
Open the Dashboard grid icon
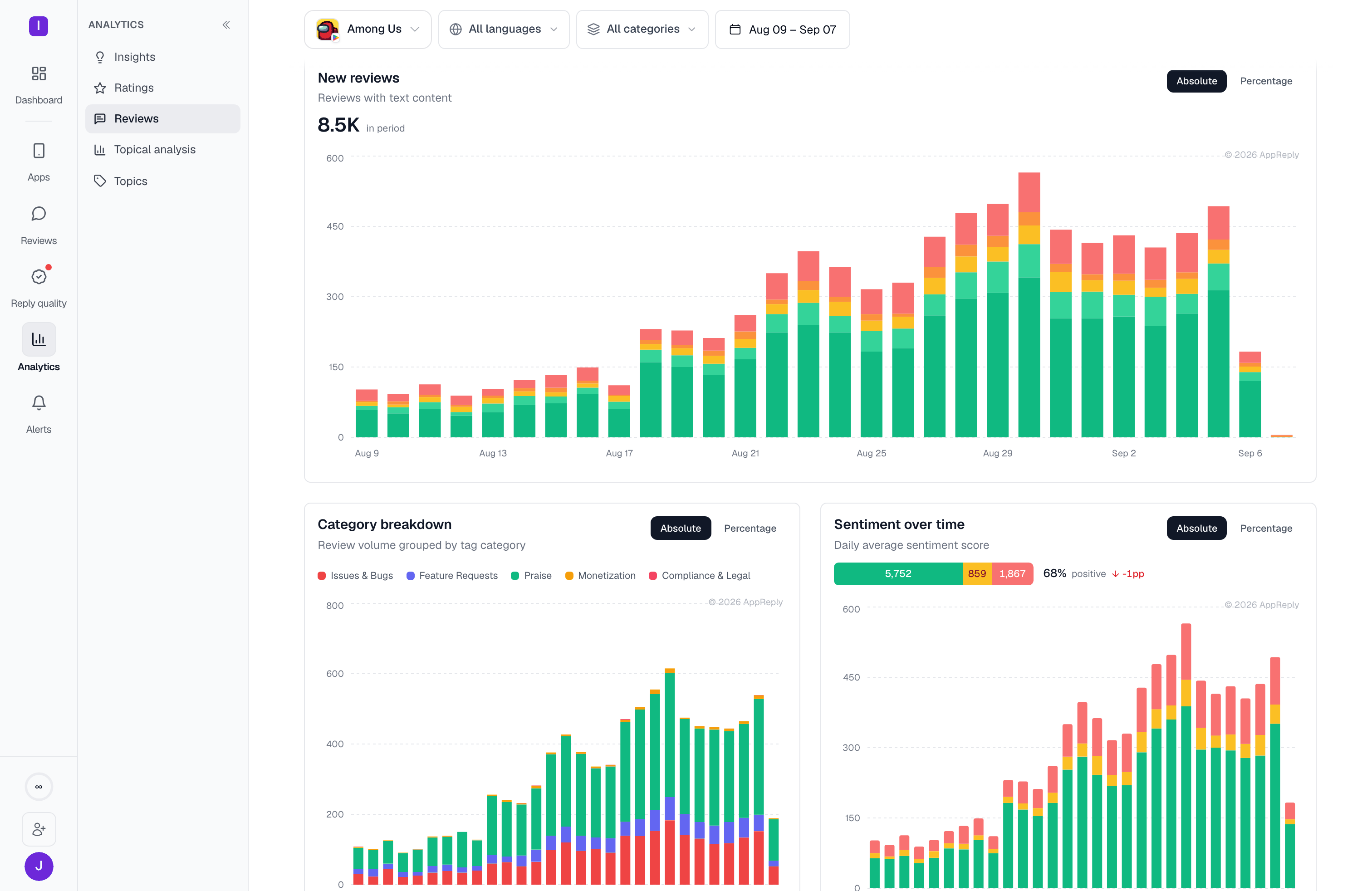click(x=39, y=73)
